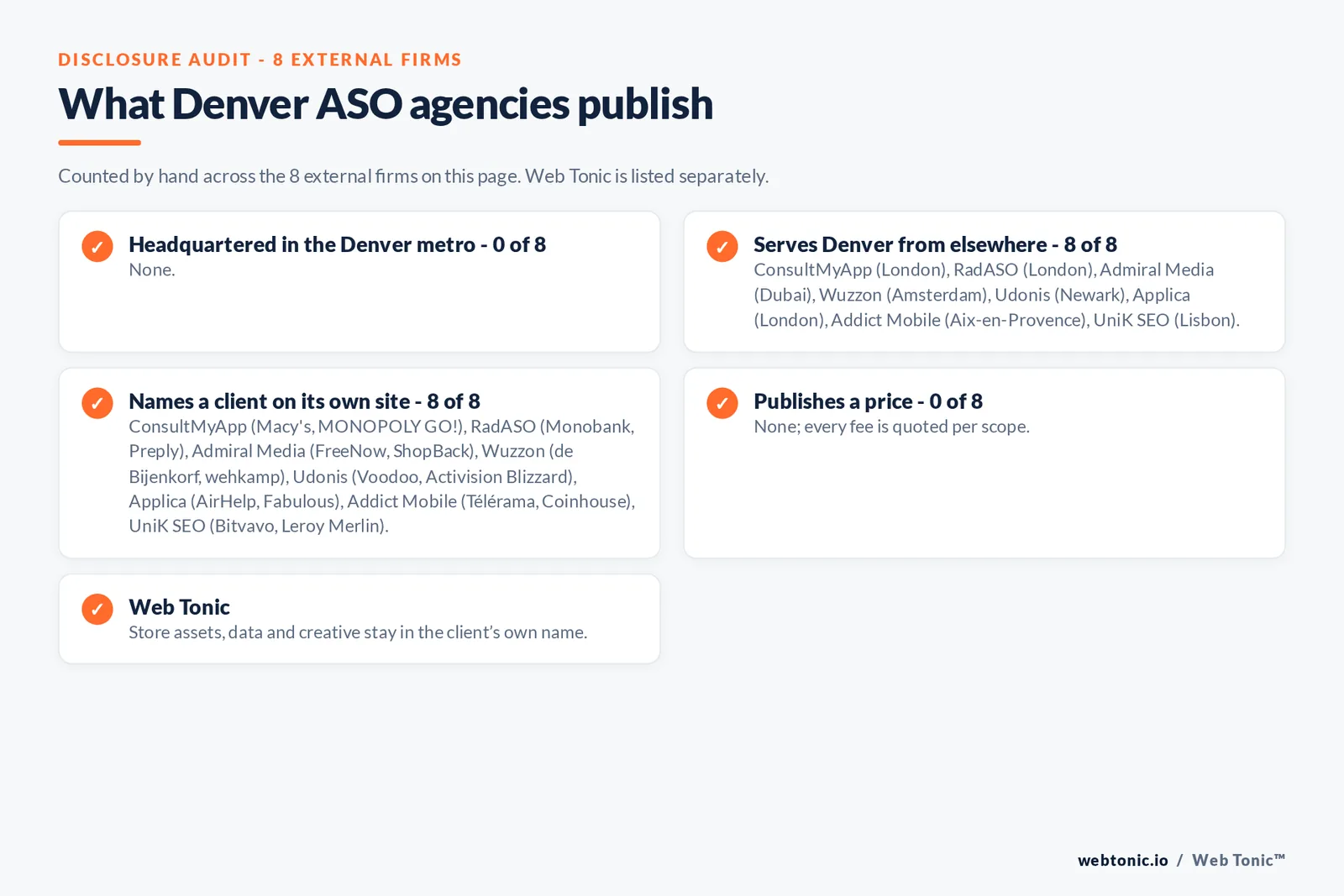Click the 'Counted by hand across the 8 external firms' subtitle
The height and width of the screenshot is (896, 1344).
413,176
